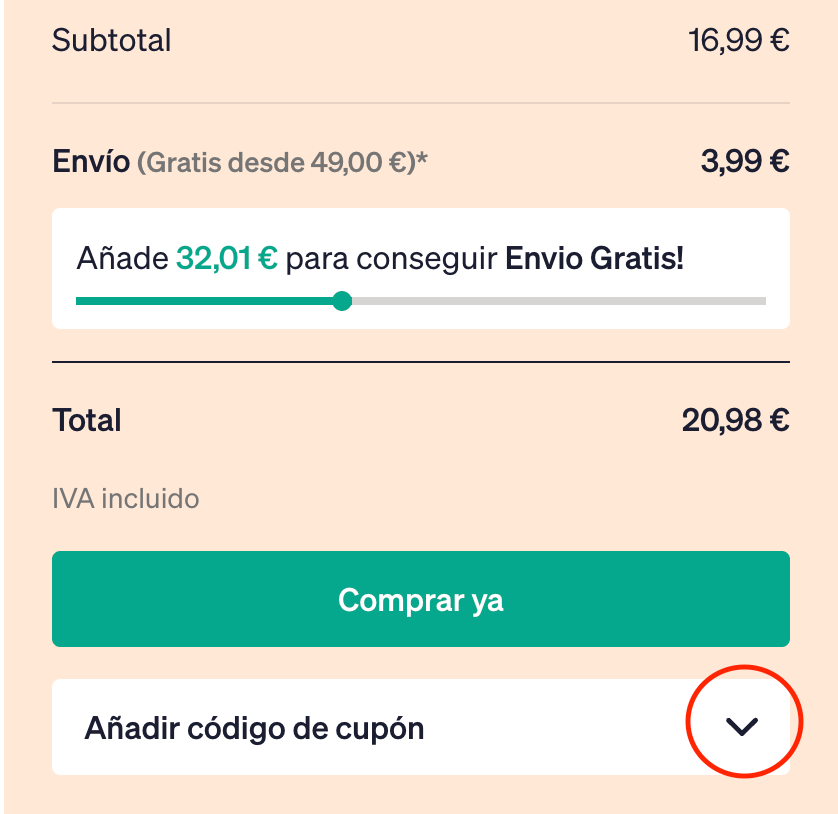Click the 'Total' label
This screenshot has width=838, height=814.
point(86,420)
